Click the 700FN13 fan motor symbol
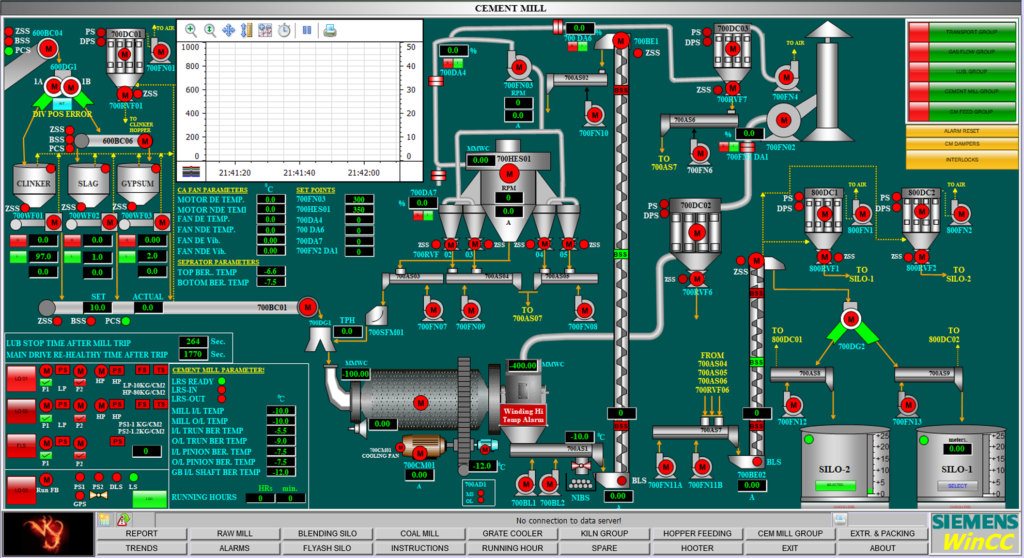The height and width of the screenshot is (558, 1024). coord(908,404)
